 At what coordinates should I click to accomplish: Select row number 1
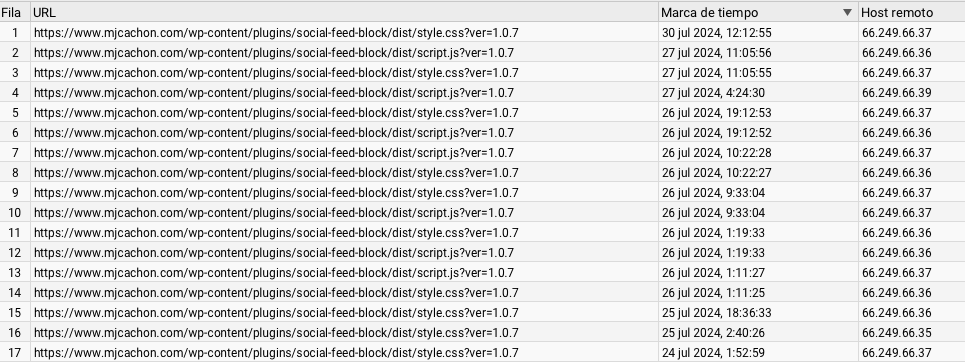coord(15,33)
